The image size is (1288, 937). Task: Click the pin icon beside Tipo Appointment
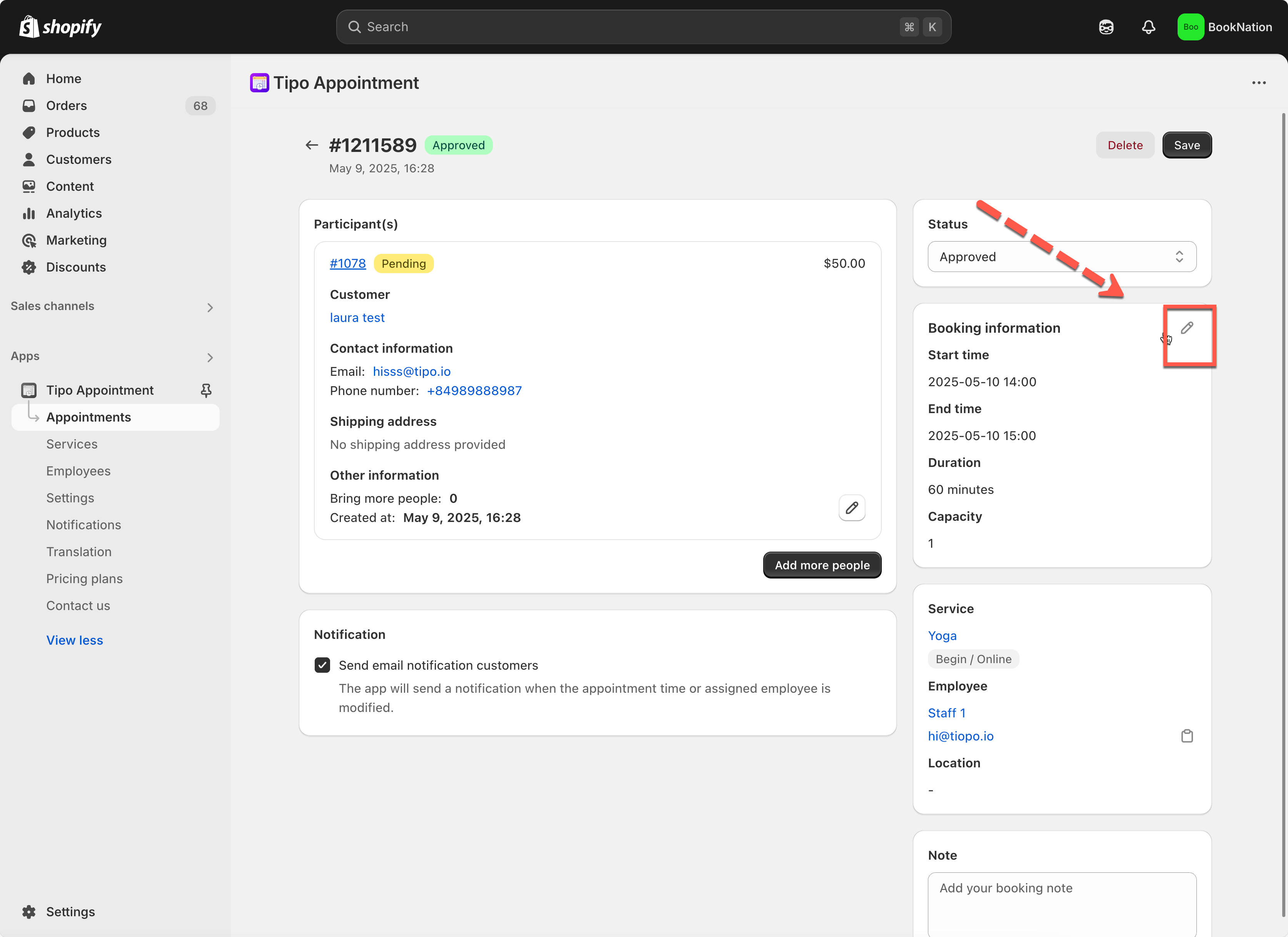pyautogui.click(x=206, y=390)
